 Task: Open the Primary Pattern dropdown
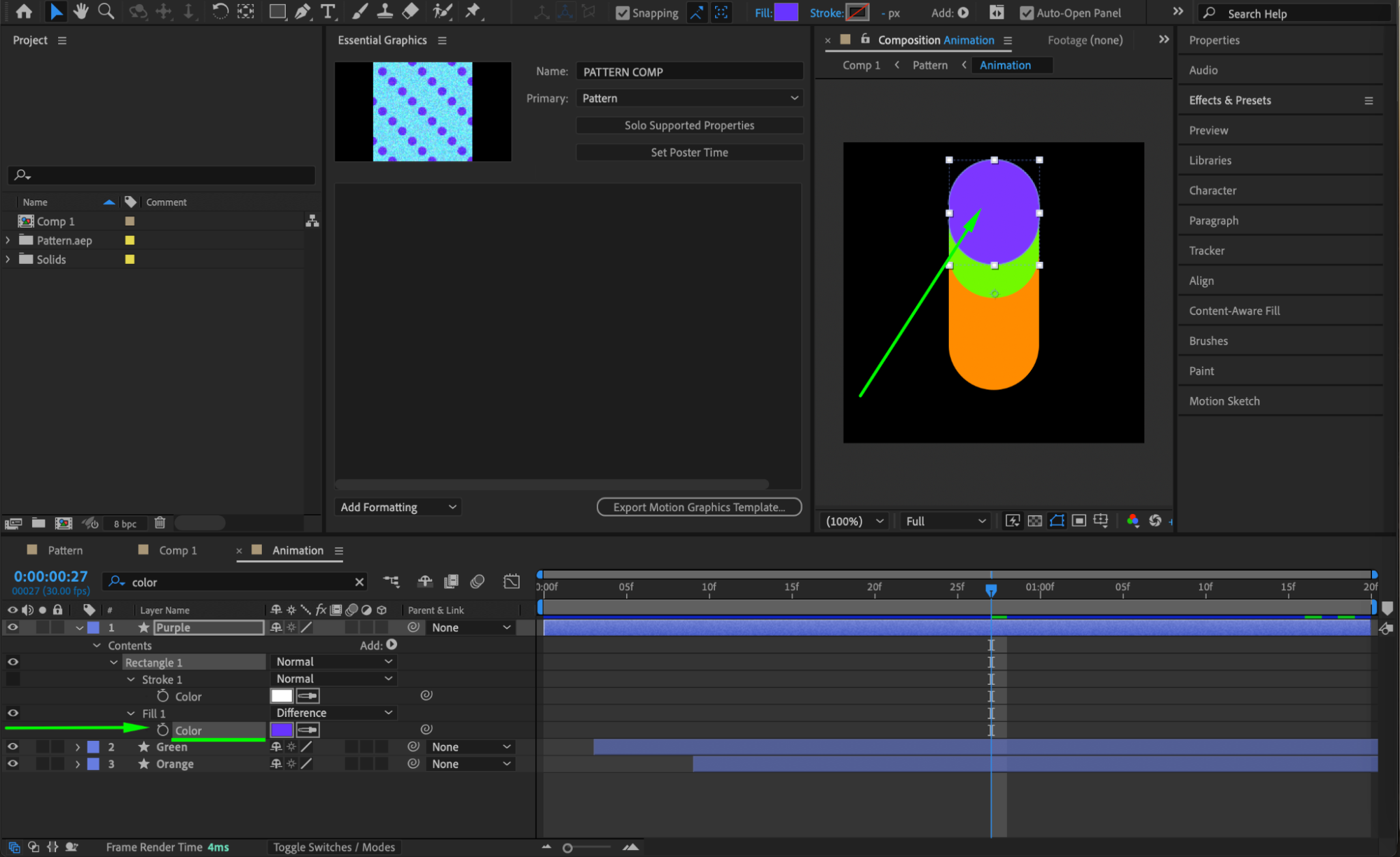click(689, 98)
